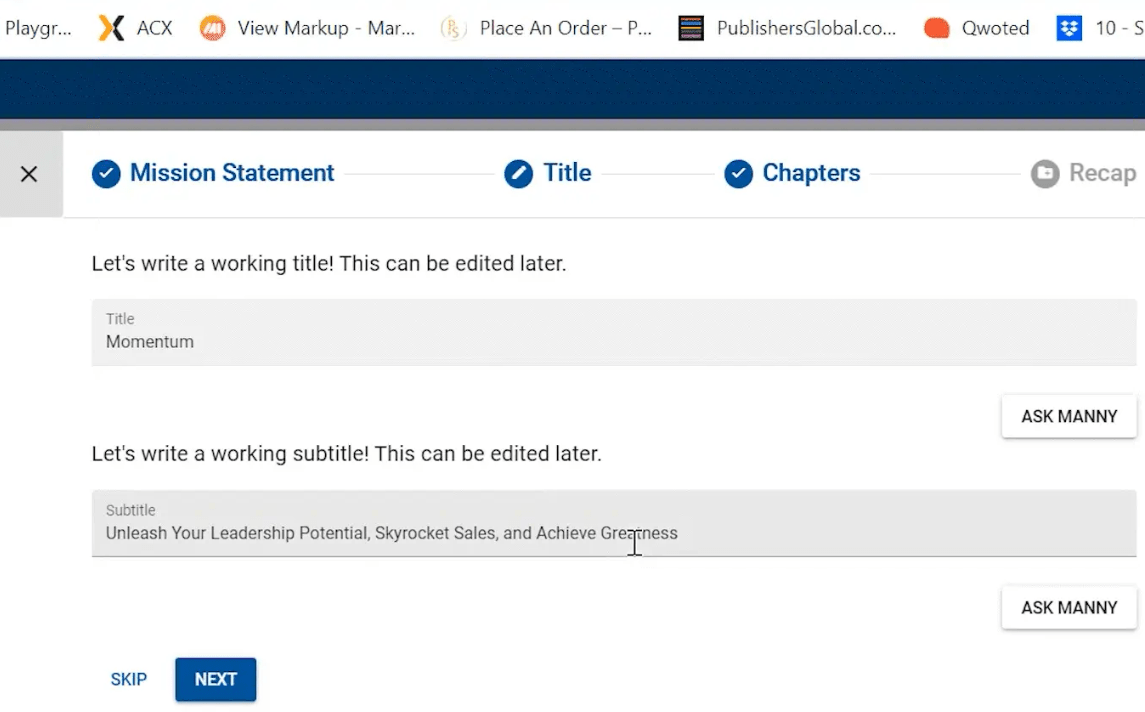This screenshot has height=712, width=1145.
Task: Open the ACX bookmark icon
Action: point(112,28)
